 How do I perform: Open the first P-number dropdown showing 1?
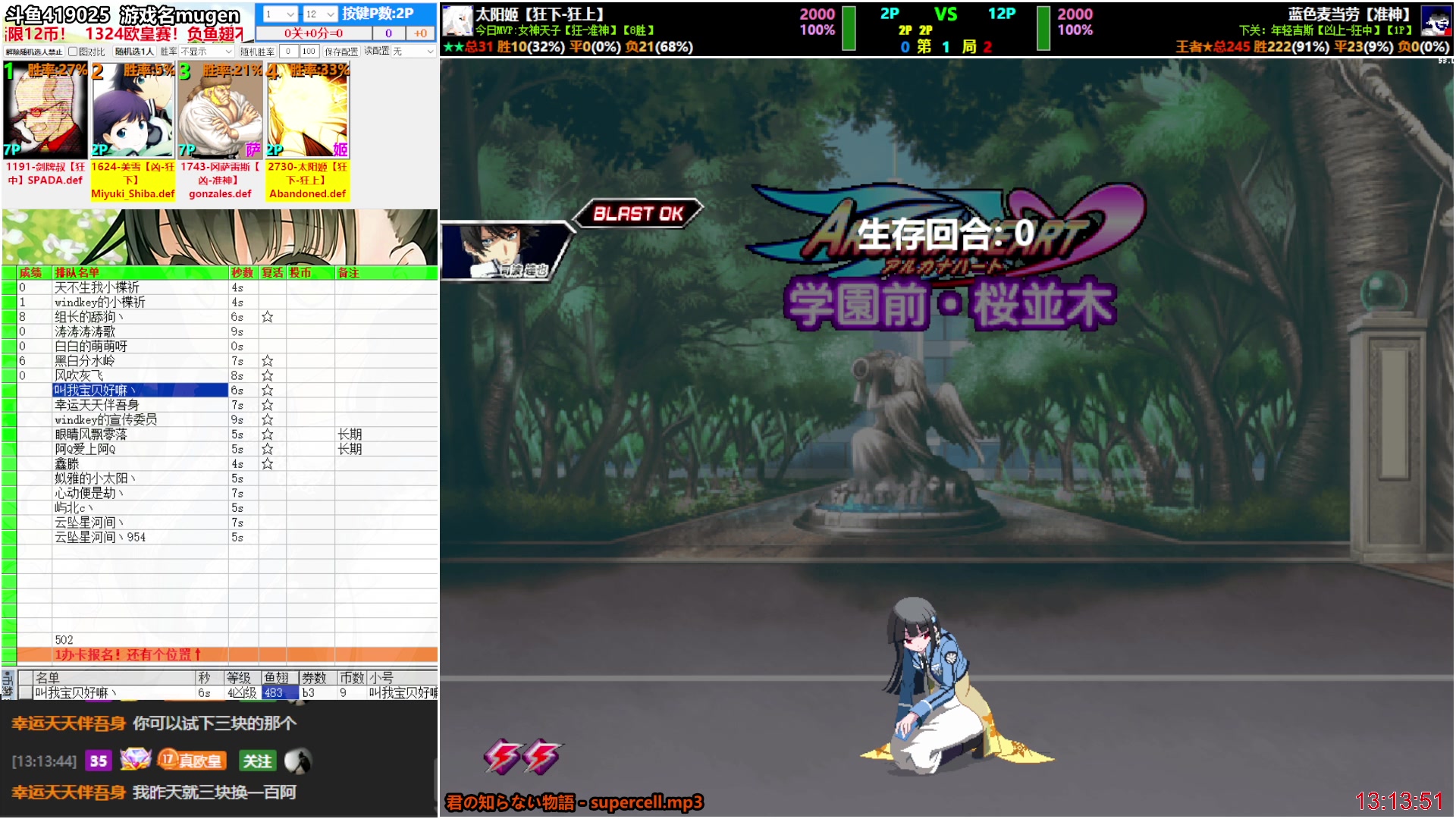280,14
